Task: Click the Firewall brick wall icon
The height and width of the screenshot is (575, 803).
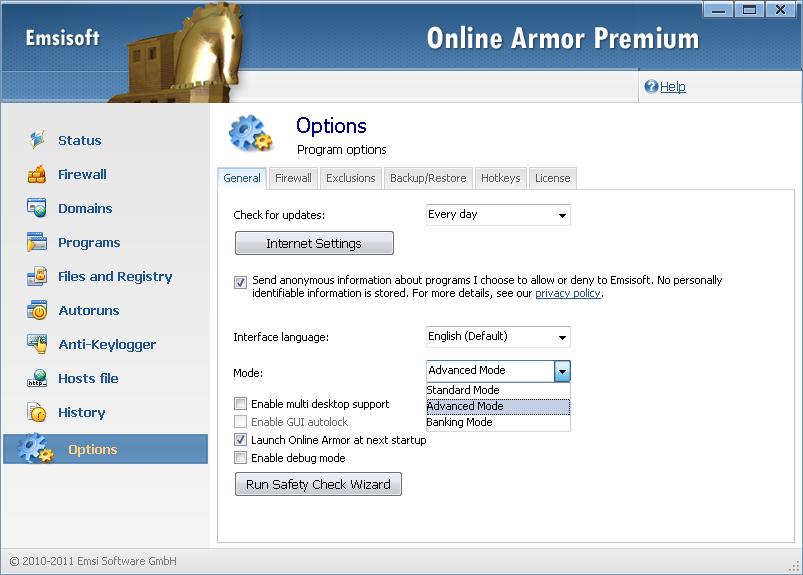Action: click(x=37, y=174)
